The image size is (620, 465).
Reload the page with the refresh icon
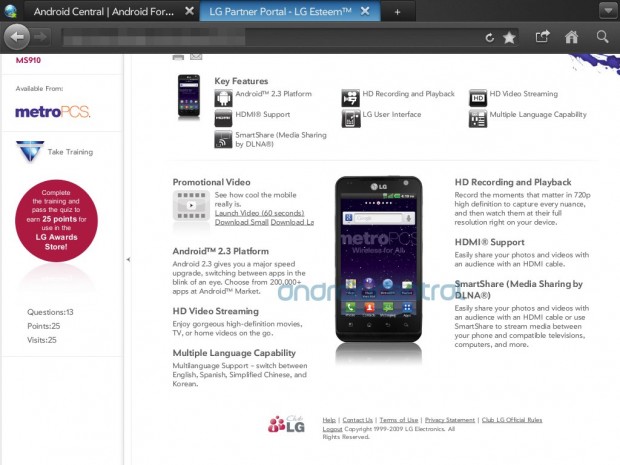click(x=490, y=37)
